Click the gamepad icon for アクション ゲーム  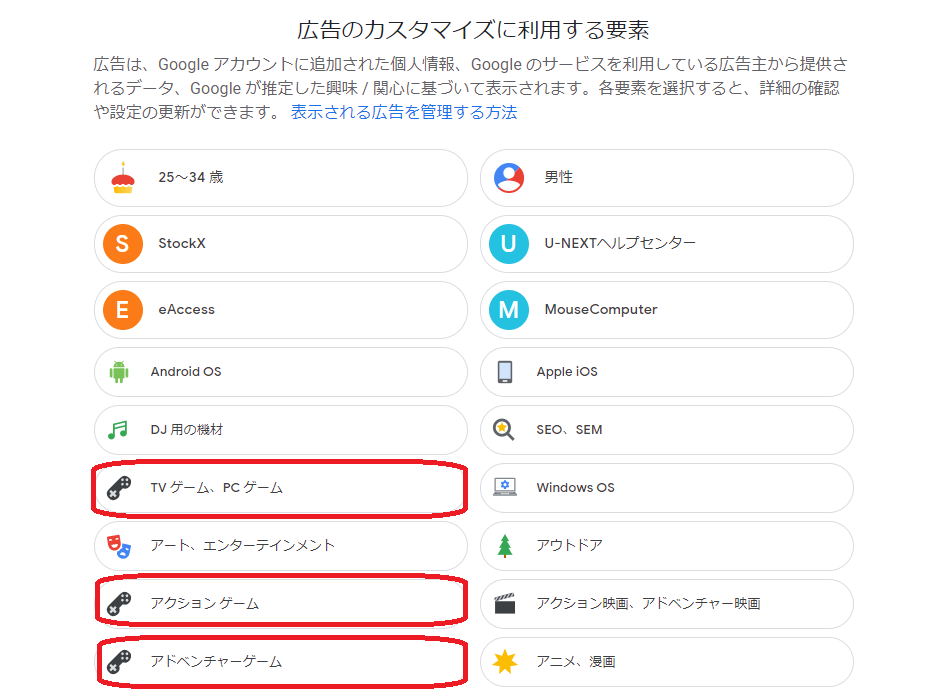pos(119,604)
